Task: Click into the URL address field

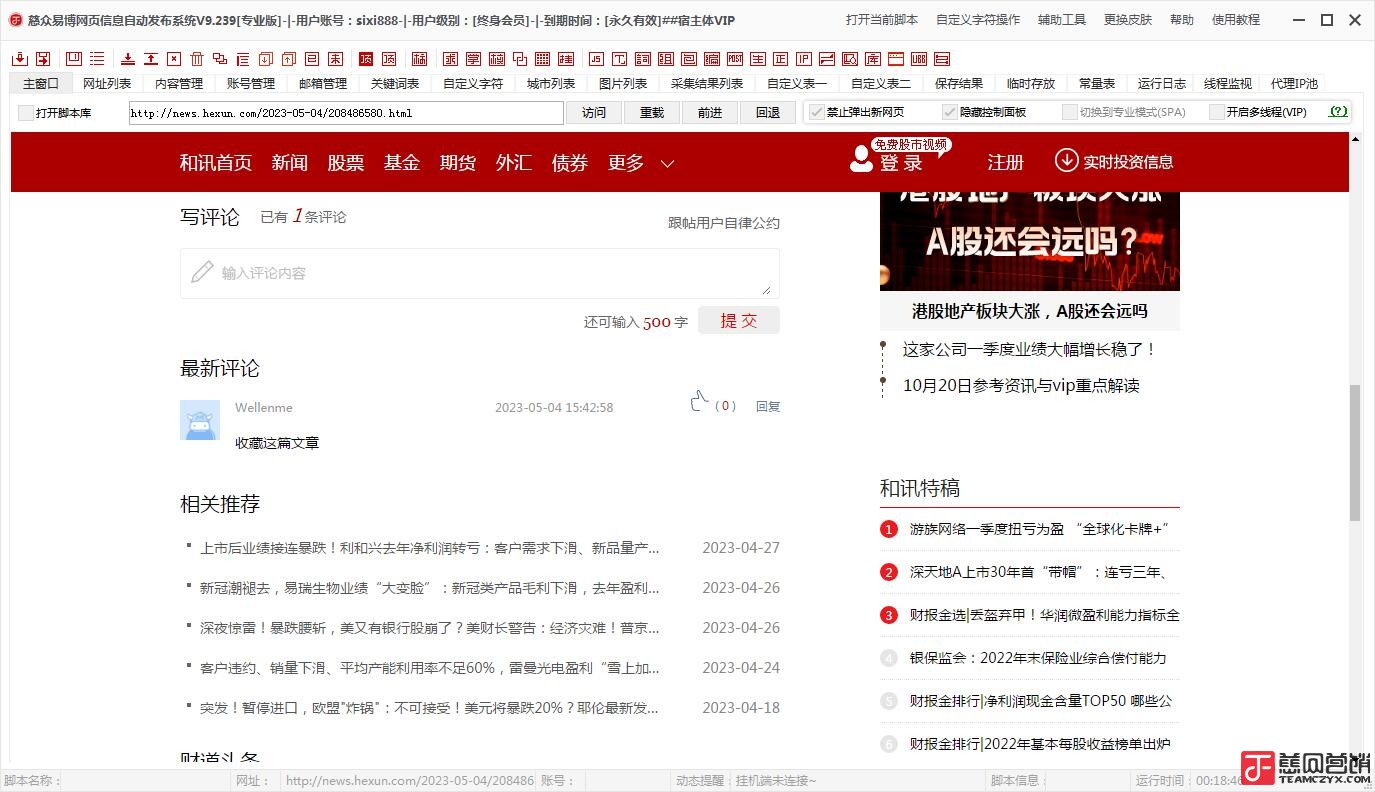Action: click(x=346, y=113)
